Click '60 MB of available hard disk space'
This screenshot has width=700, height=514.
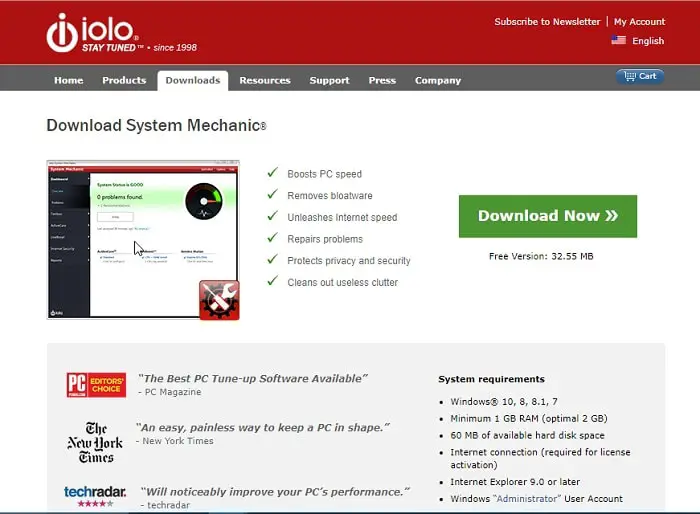(527, 435)
